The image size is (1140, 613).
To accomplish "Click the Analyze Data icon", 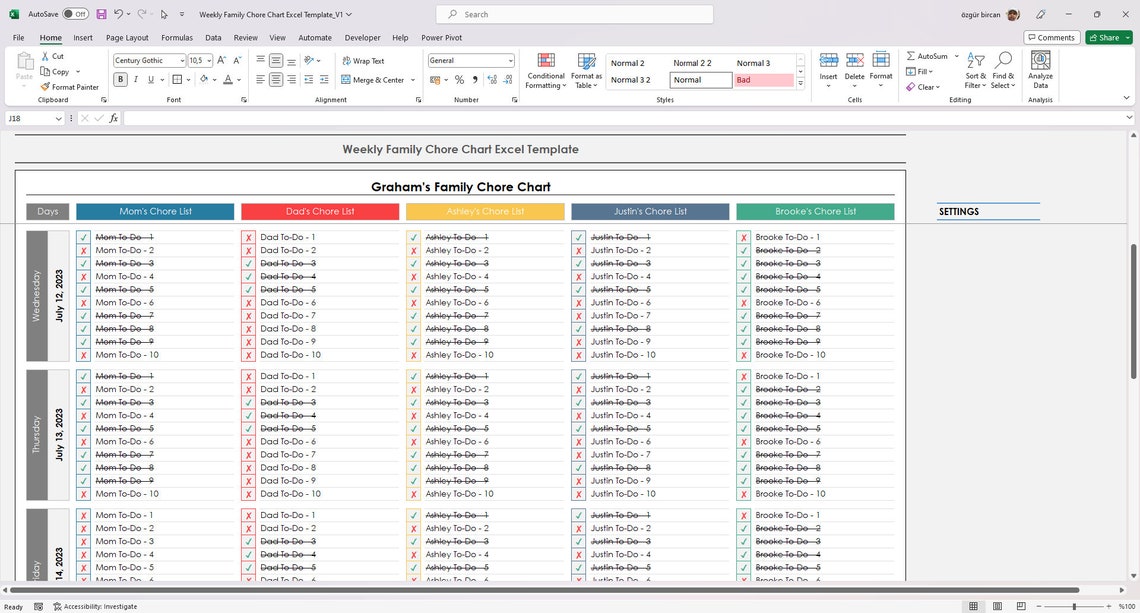I will 1040,68.
